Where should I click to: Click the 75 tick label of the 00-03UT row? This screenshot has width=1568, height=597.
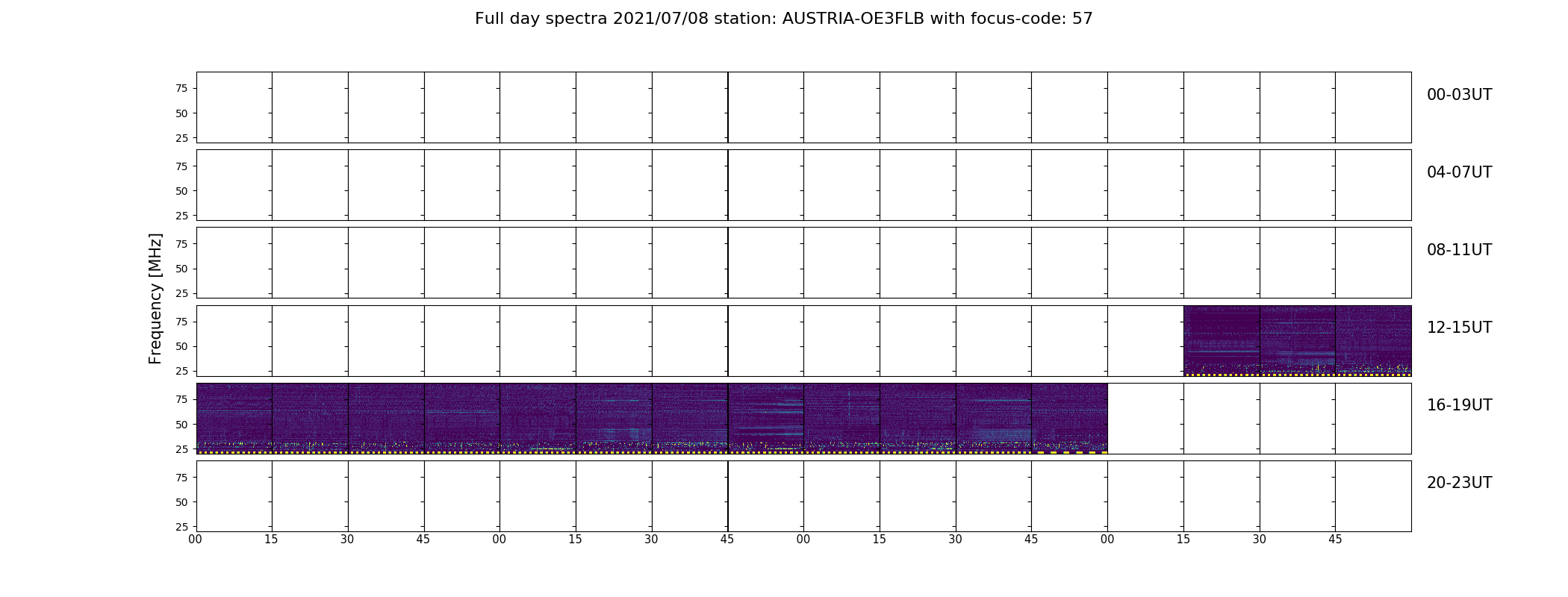pyautogui.click(x=181, y=89)
